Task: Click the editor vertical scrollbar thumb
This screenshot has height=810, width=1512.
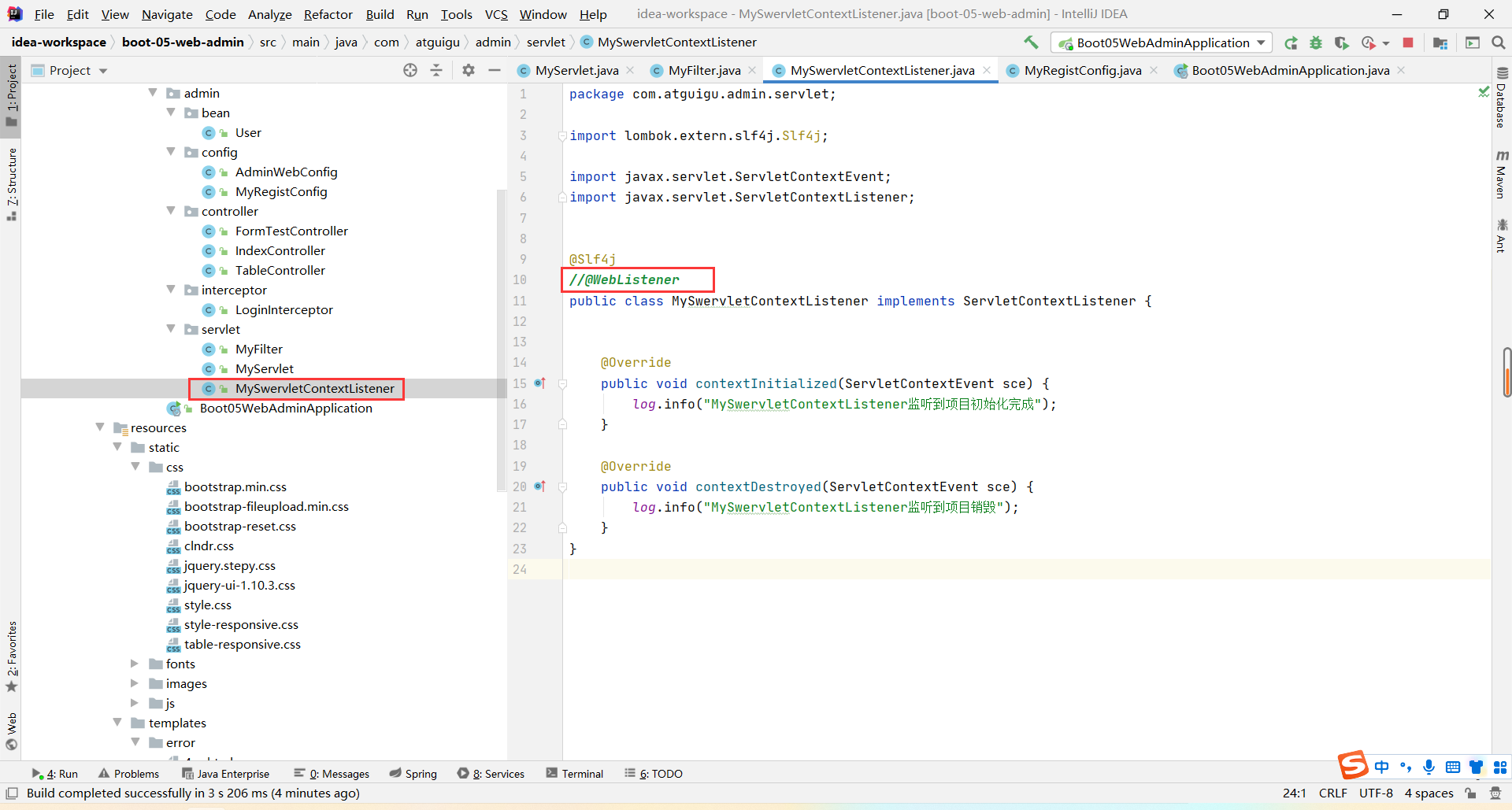Action: click(1506, 372)
